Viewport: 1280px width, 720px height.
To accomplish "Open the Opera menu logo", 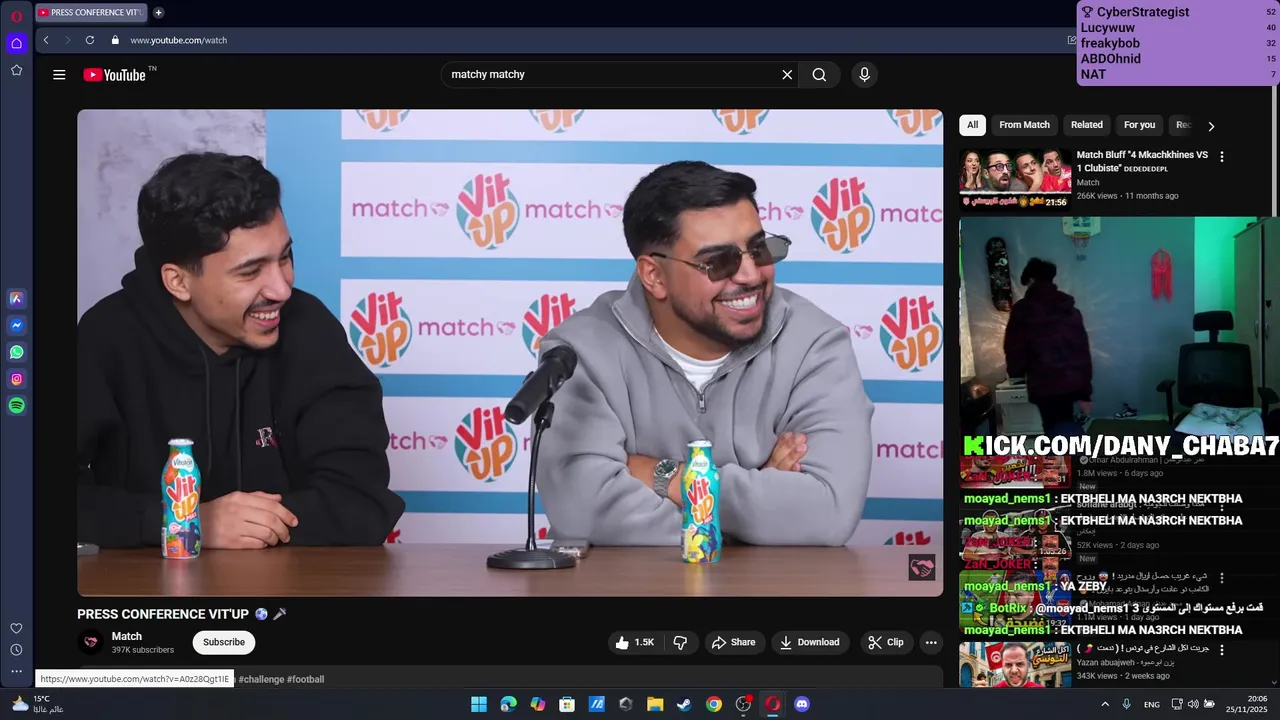I will pos(16,16).
